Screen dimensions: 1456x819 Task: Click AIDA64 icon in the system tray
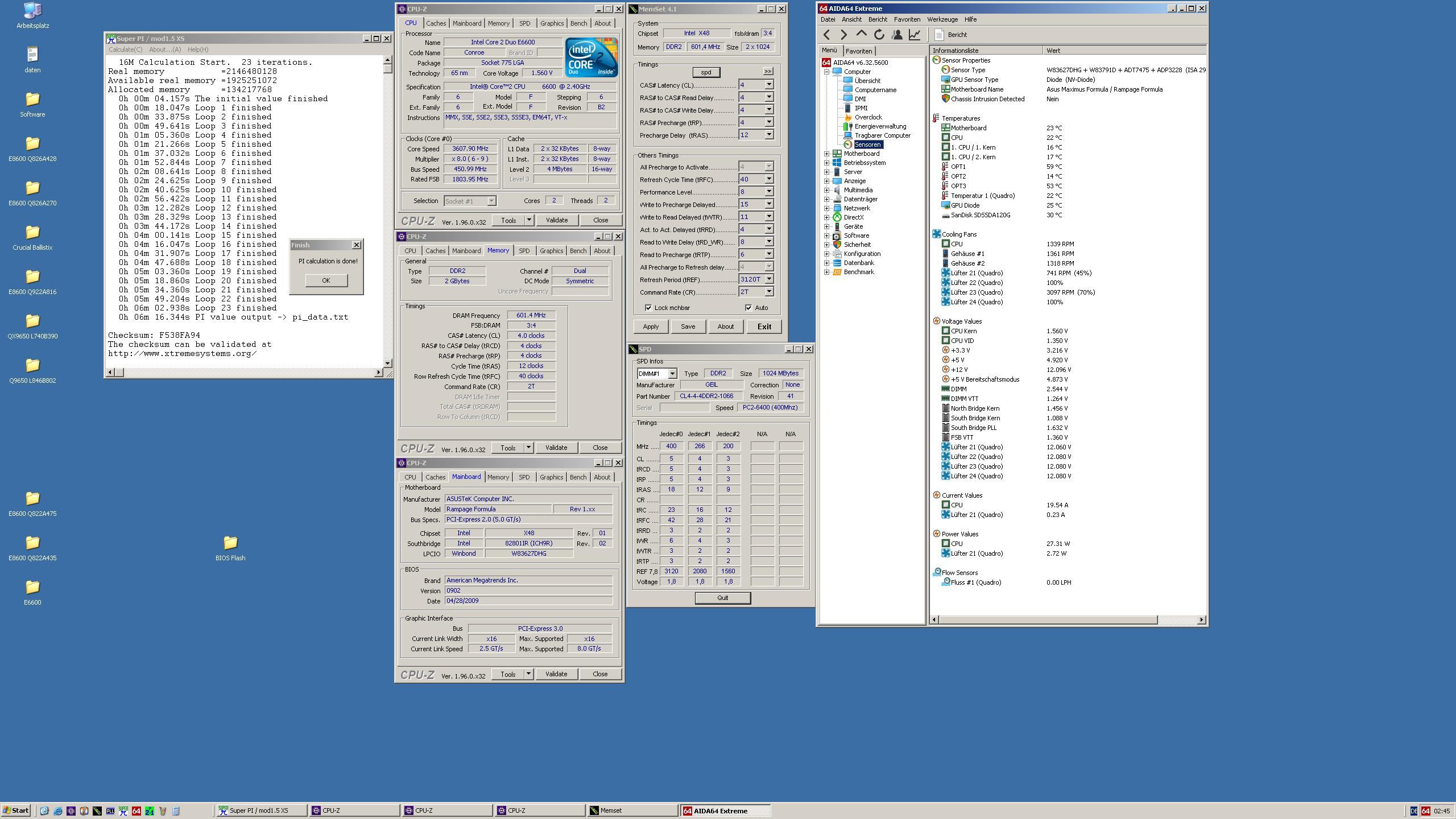coord(1425,811)
